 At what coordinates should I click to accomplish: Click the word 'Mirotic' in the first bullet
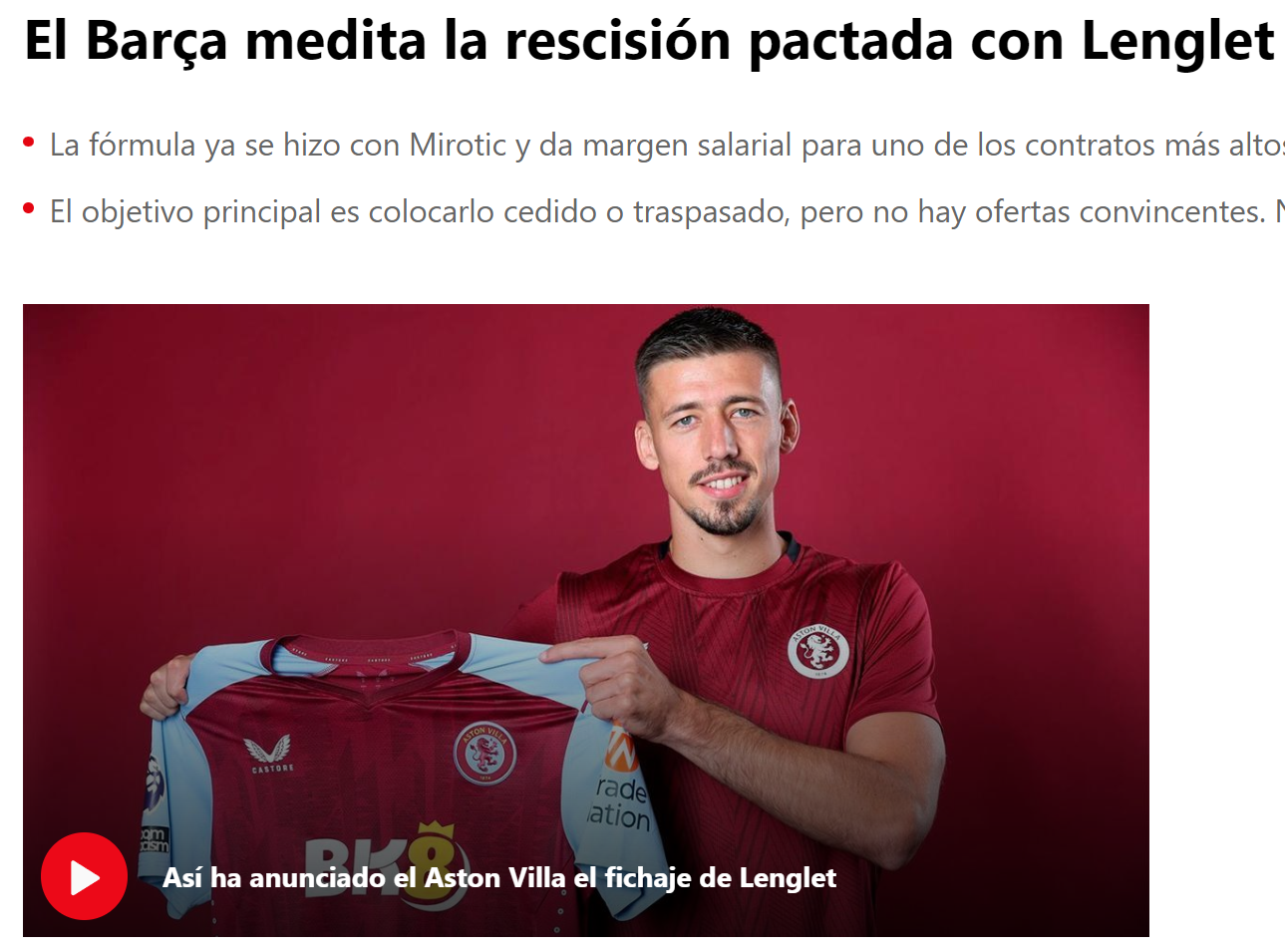pos(459,146)
